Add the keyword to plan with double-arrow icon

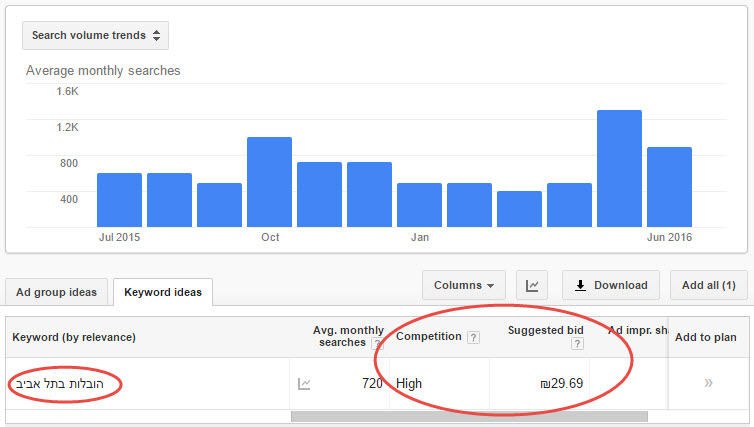pyautogui.click(x=708, y=383)
